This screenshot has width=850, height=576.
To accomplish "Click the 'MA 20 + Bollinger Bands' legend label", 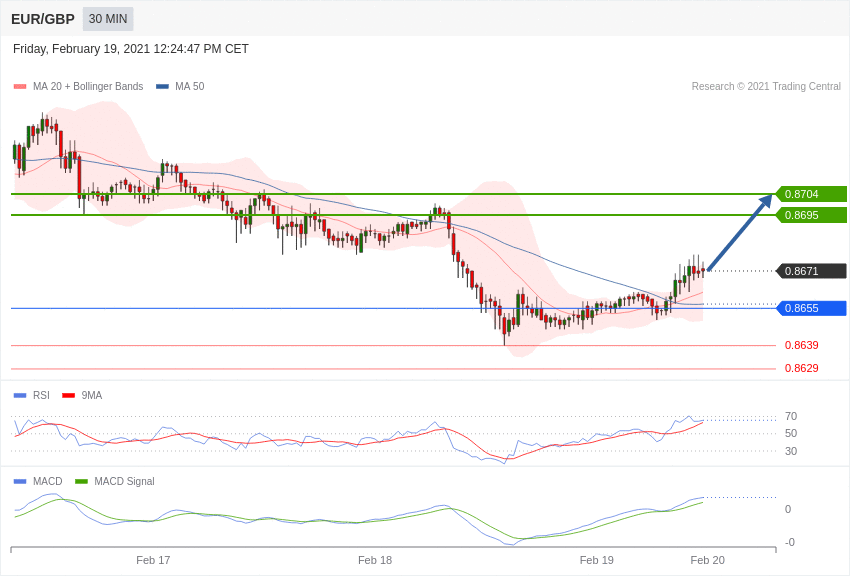I will 88,87.
